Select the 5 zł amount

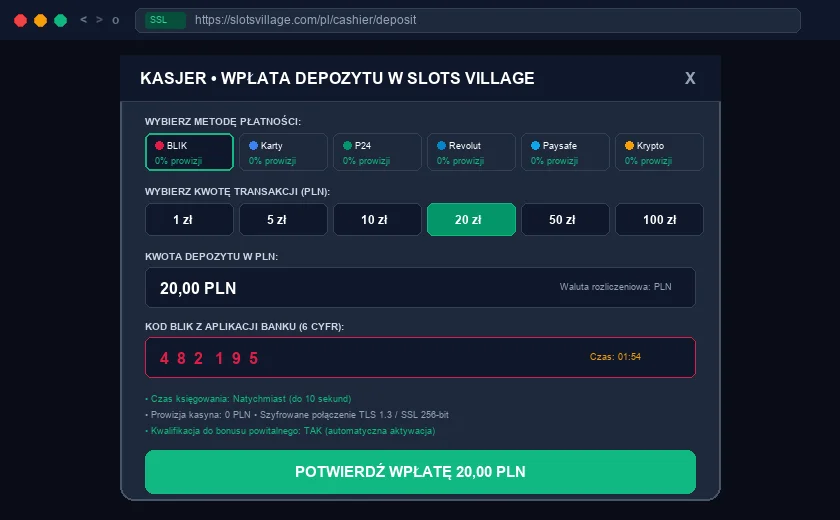point(283,220)
